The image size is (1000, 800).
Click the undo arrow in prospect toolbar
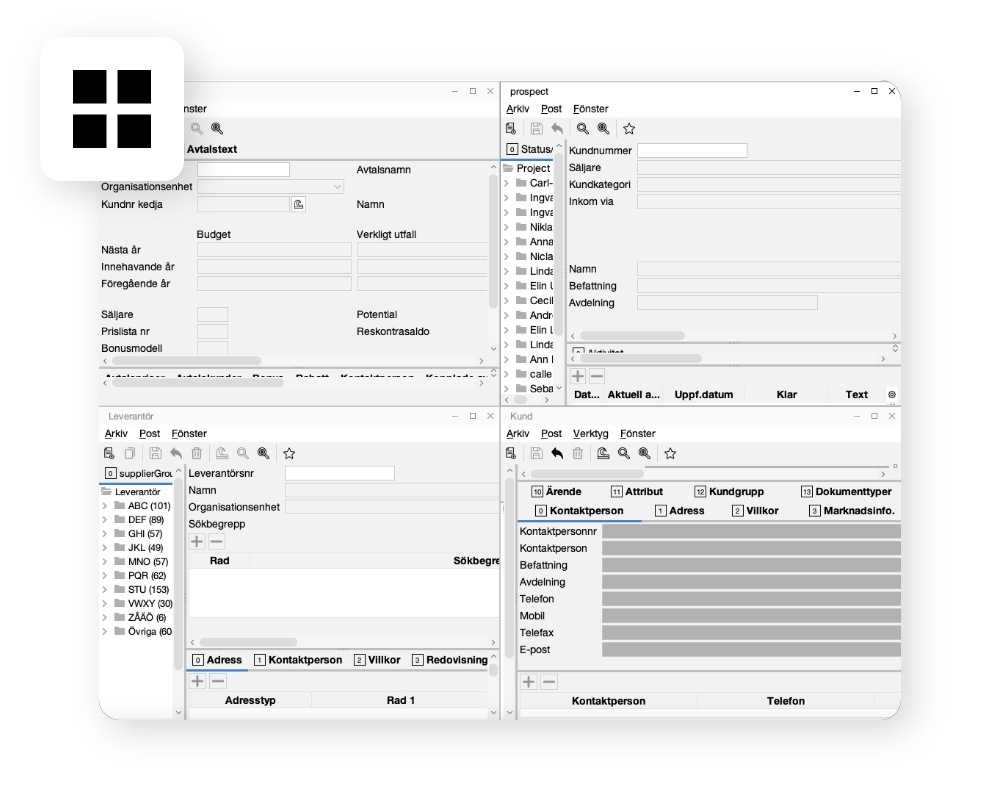coord(557,129)
